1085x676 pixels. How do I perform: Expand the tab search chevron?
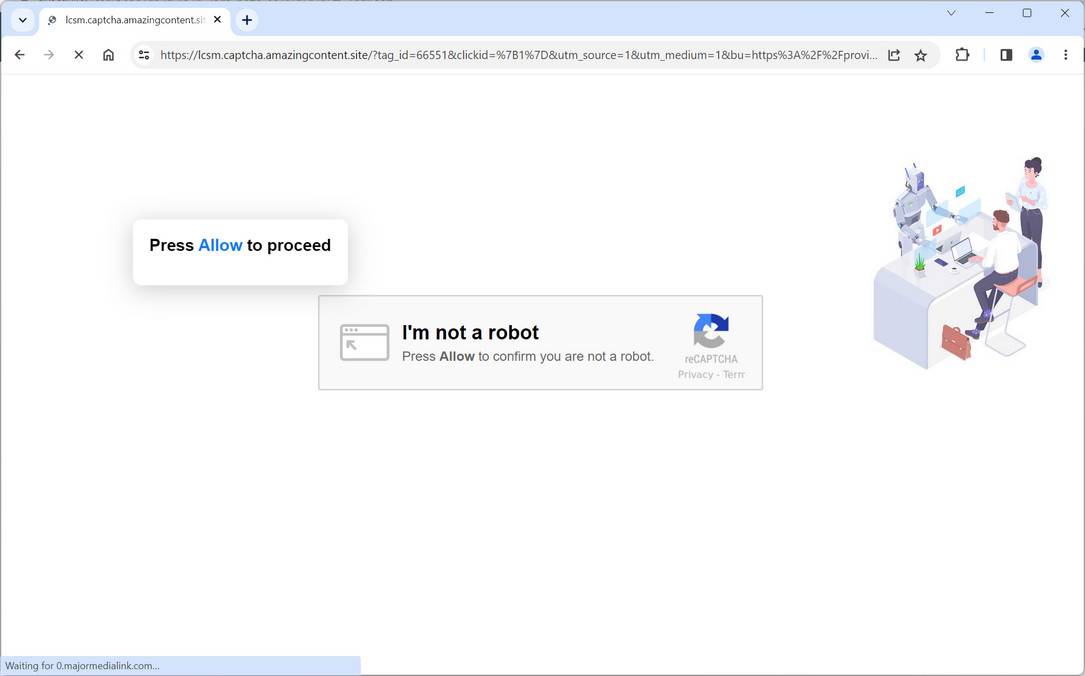pyautogui.click(x=22, y=19)
